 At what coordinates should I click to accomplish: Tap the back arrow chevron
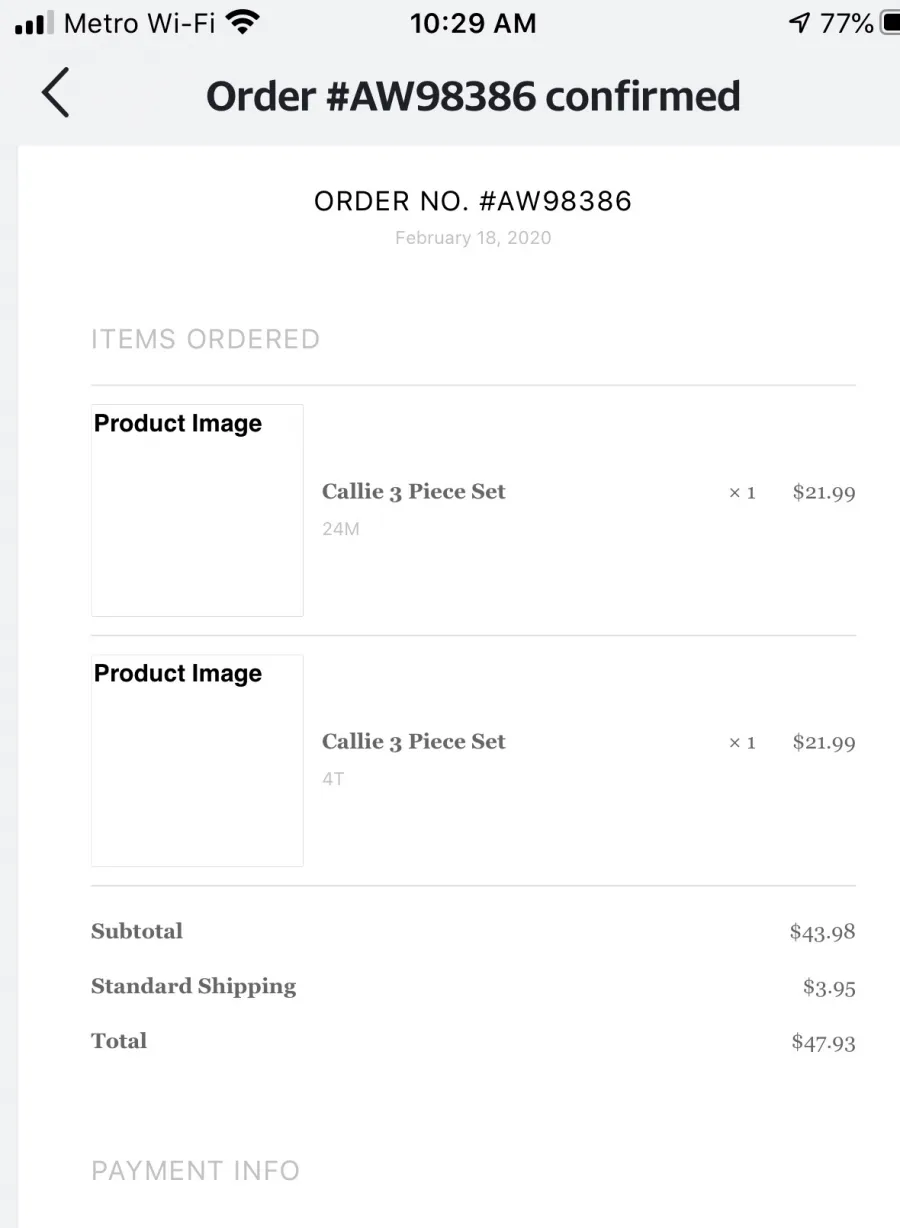click(56, 94)
